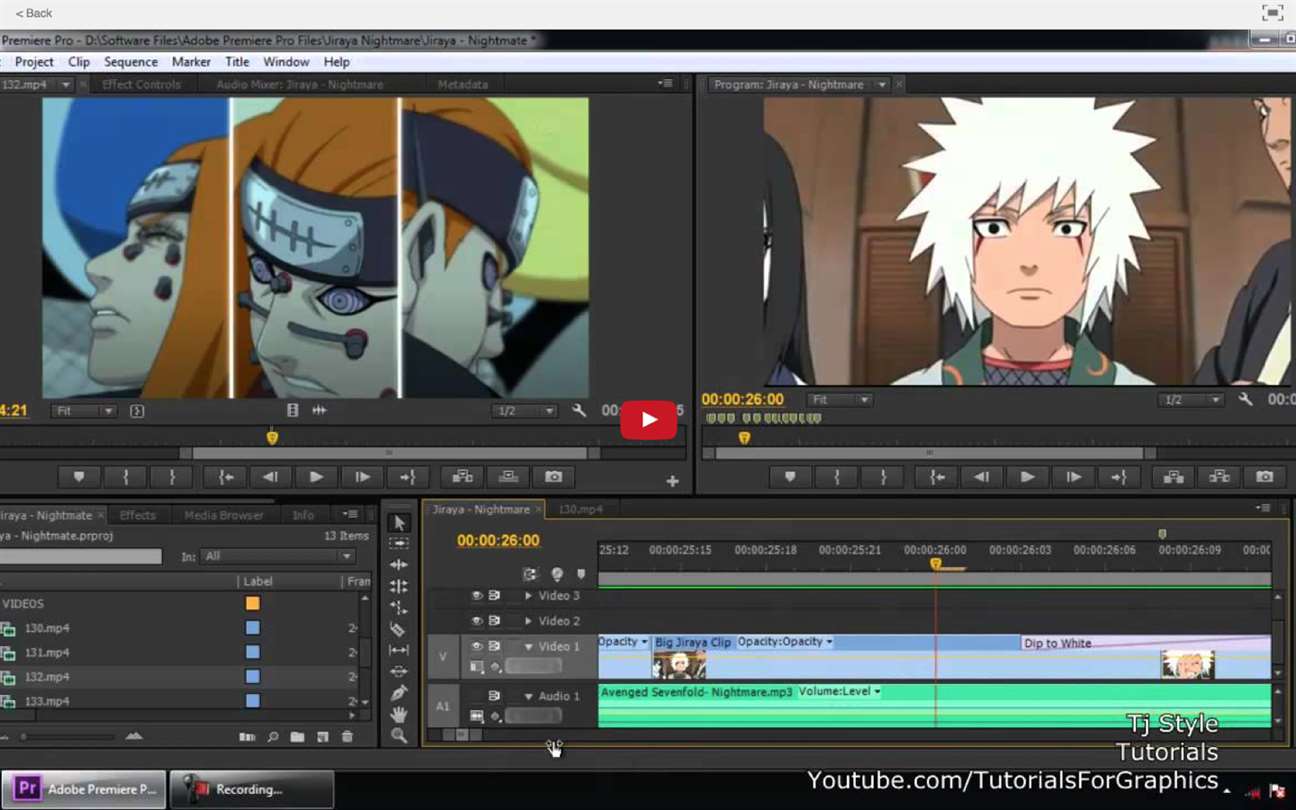Switch to the Effect Controls tab
The height and width of the screenshot is (810, 1296).
141,85
